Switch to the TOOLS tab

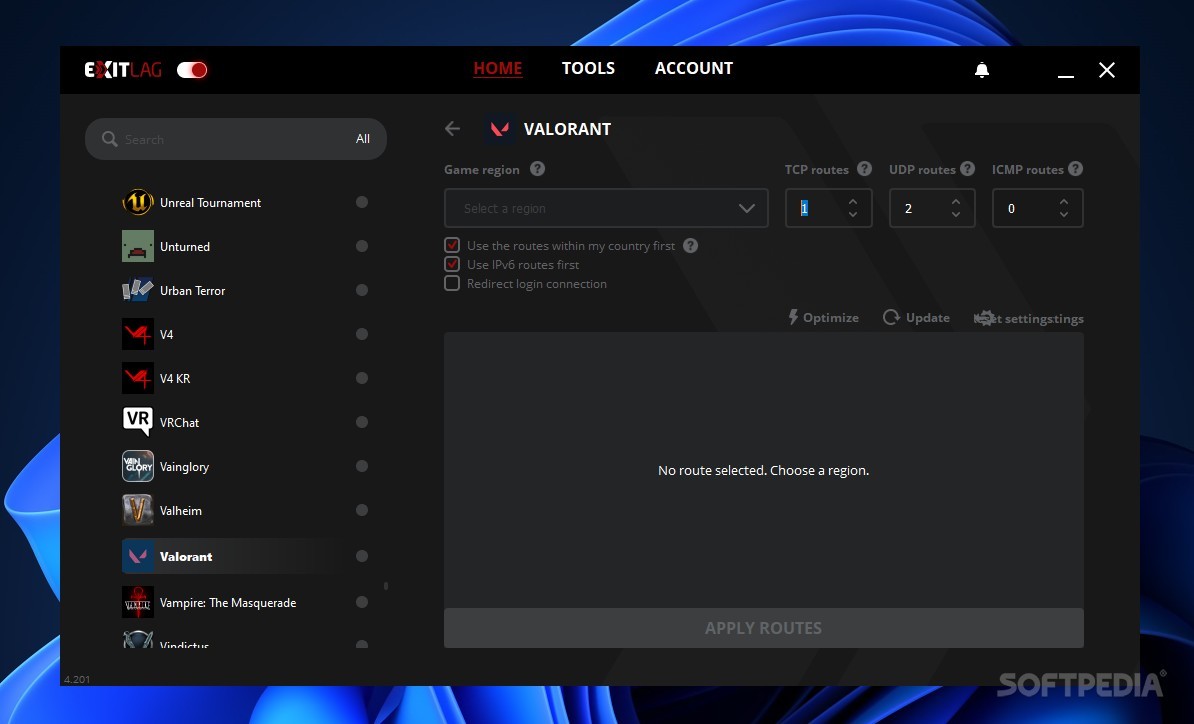tap(588, 69)
